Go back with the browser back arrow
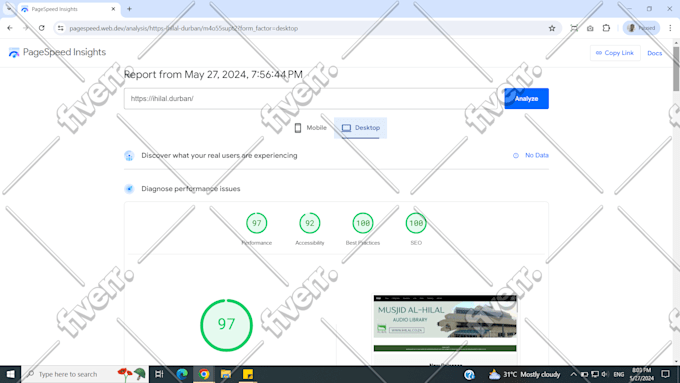Image resolution: width=680 pixels, height=383 pixels. (x=10, y=28)
